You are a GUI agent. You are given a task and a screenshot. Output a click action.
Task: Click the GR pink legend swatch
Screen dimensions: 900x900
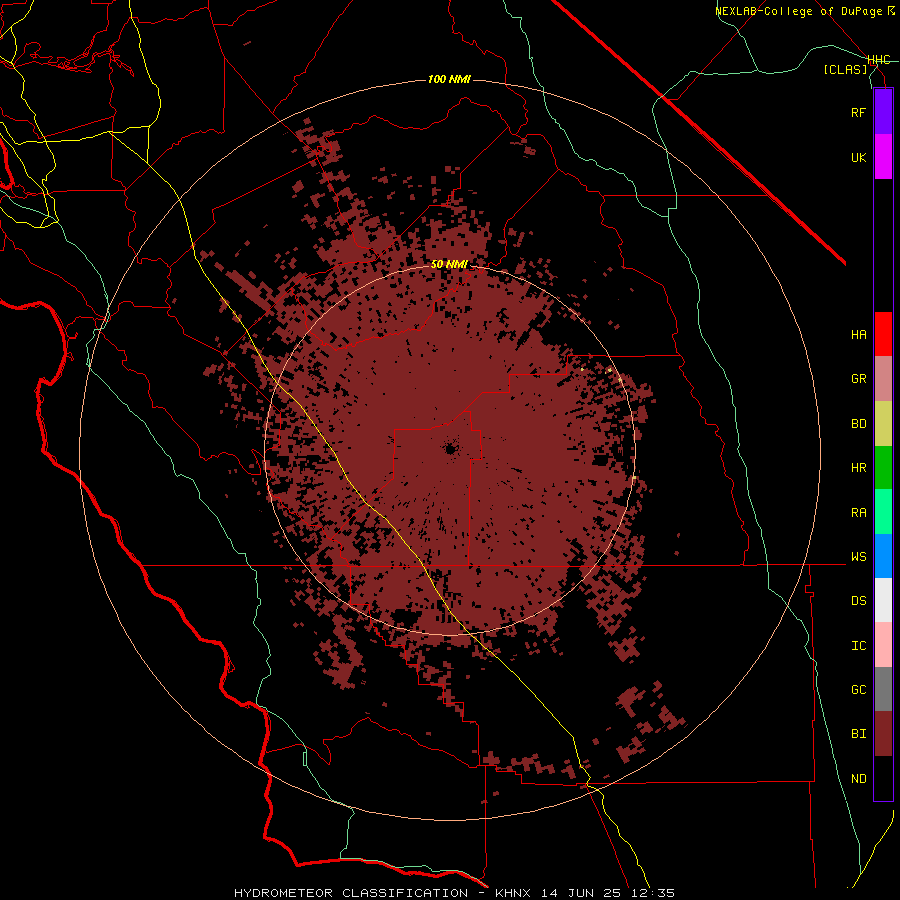(x=883, y=379)
